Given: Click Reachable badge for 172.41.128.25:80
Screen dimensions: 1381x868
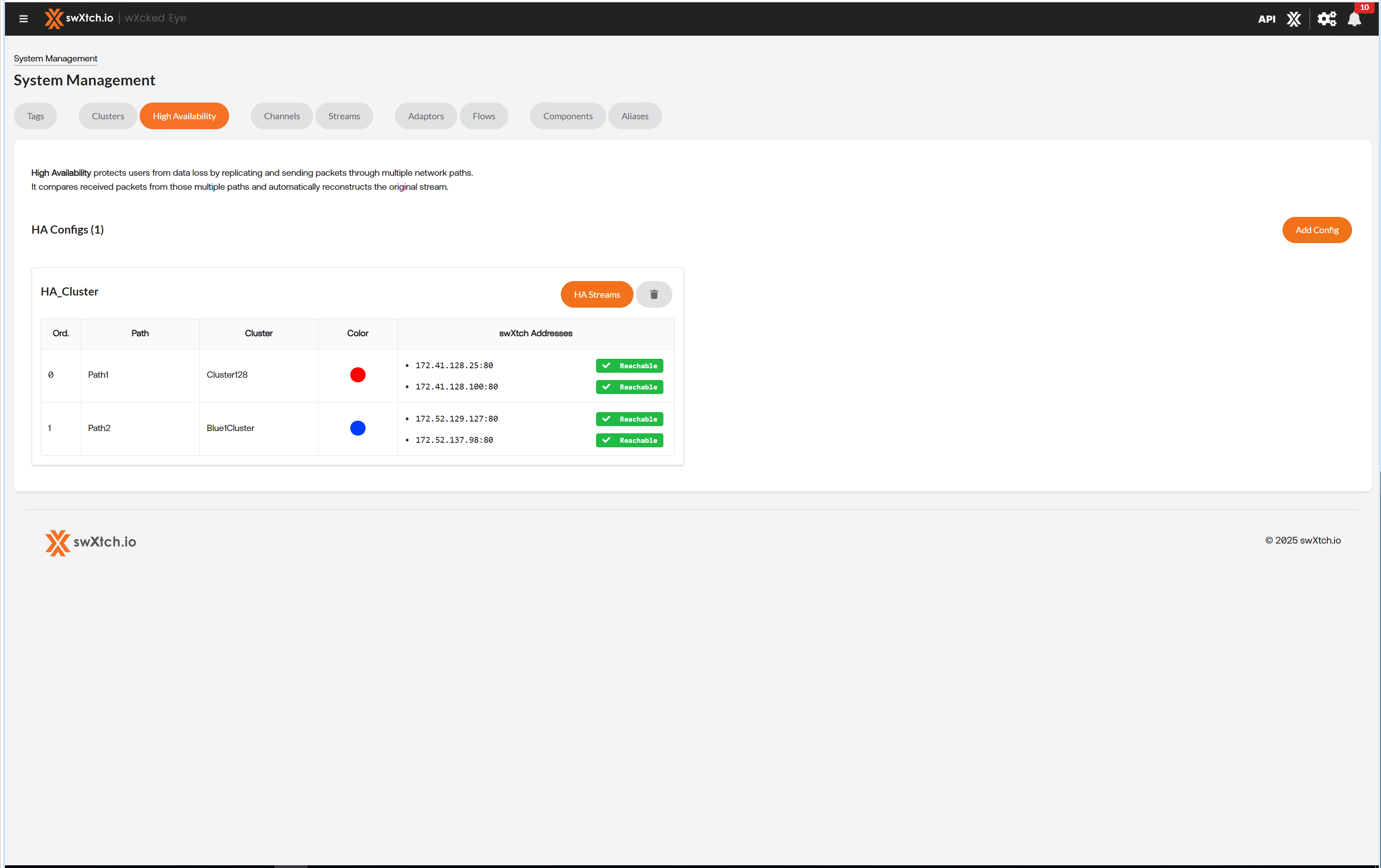Looking at the screenshot, I should click(x=629, y=366).
